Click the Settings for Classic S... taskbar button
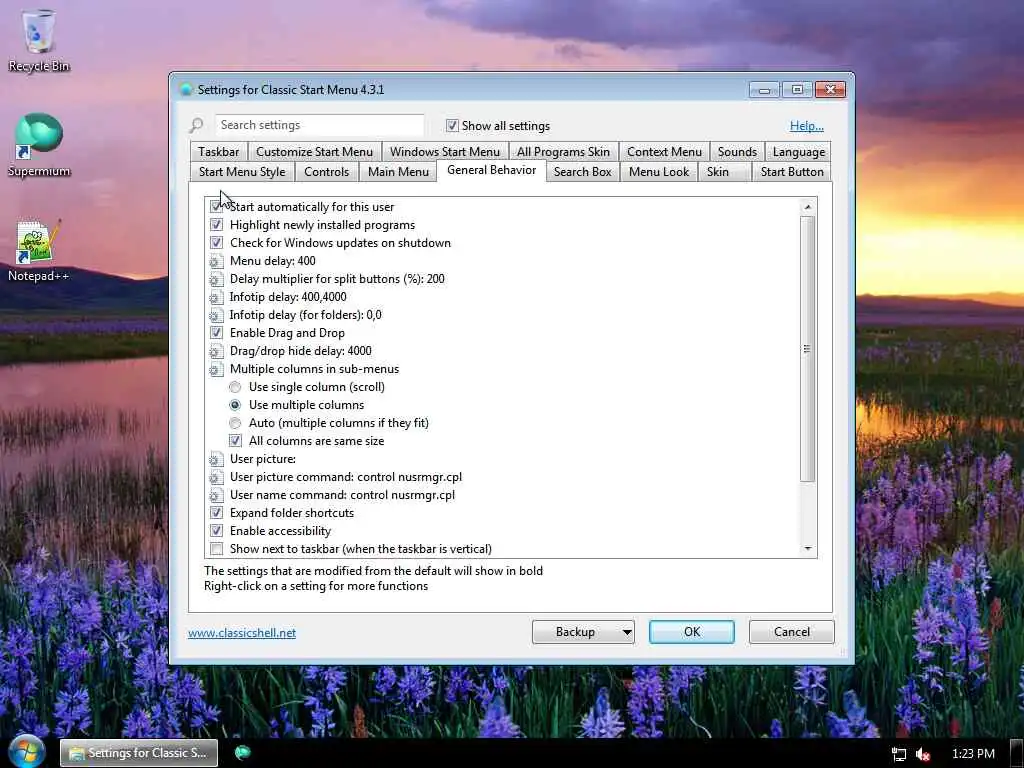This screenshot has width=1024, height=768. tap(139, 753)
